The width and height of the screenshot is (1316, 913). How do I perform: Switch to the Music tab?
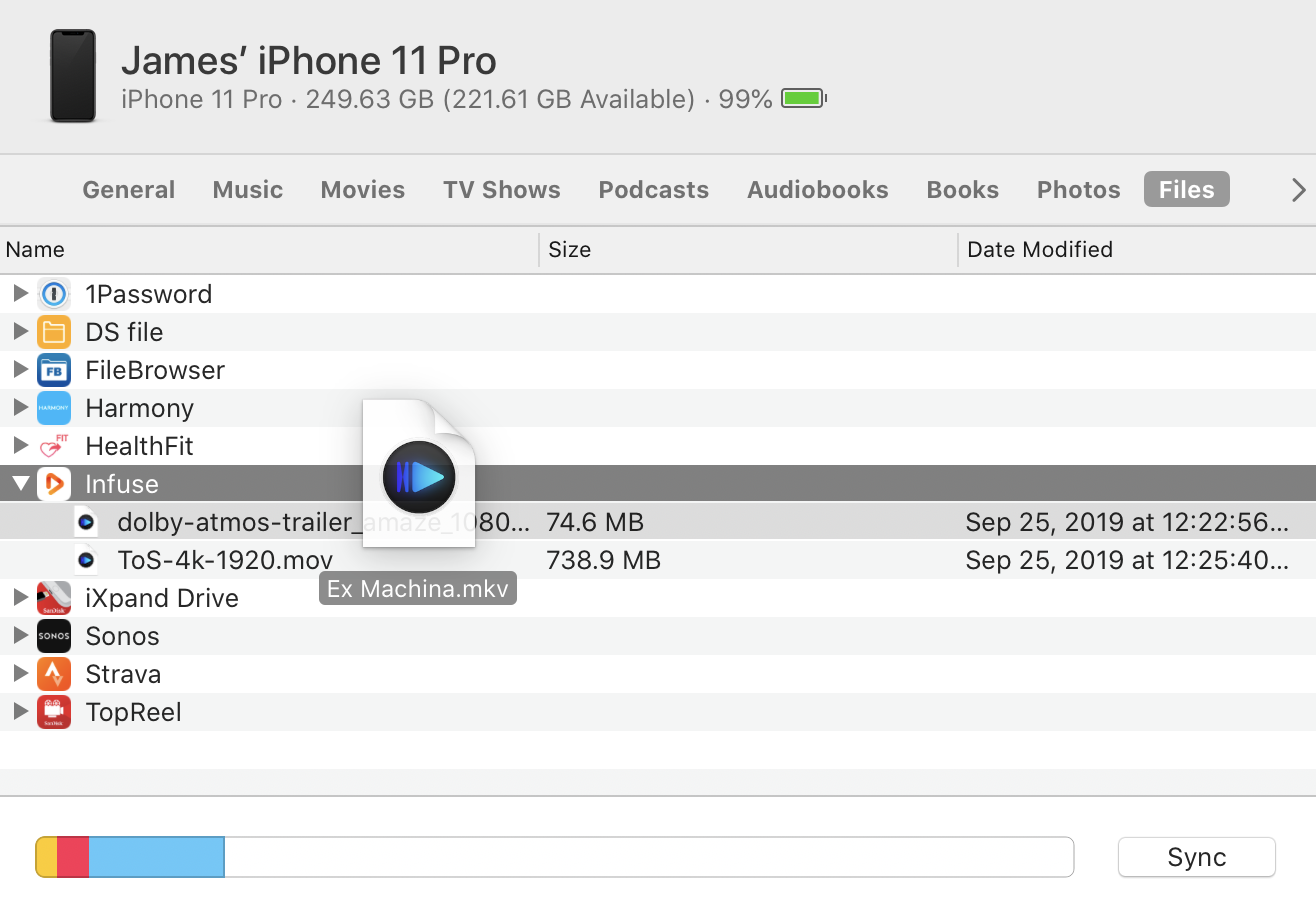pos(248,189)
